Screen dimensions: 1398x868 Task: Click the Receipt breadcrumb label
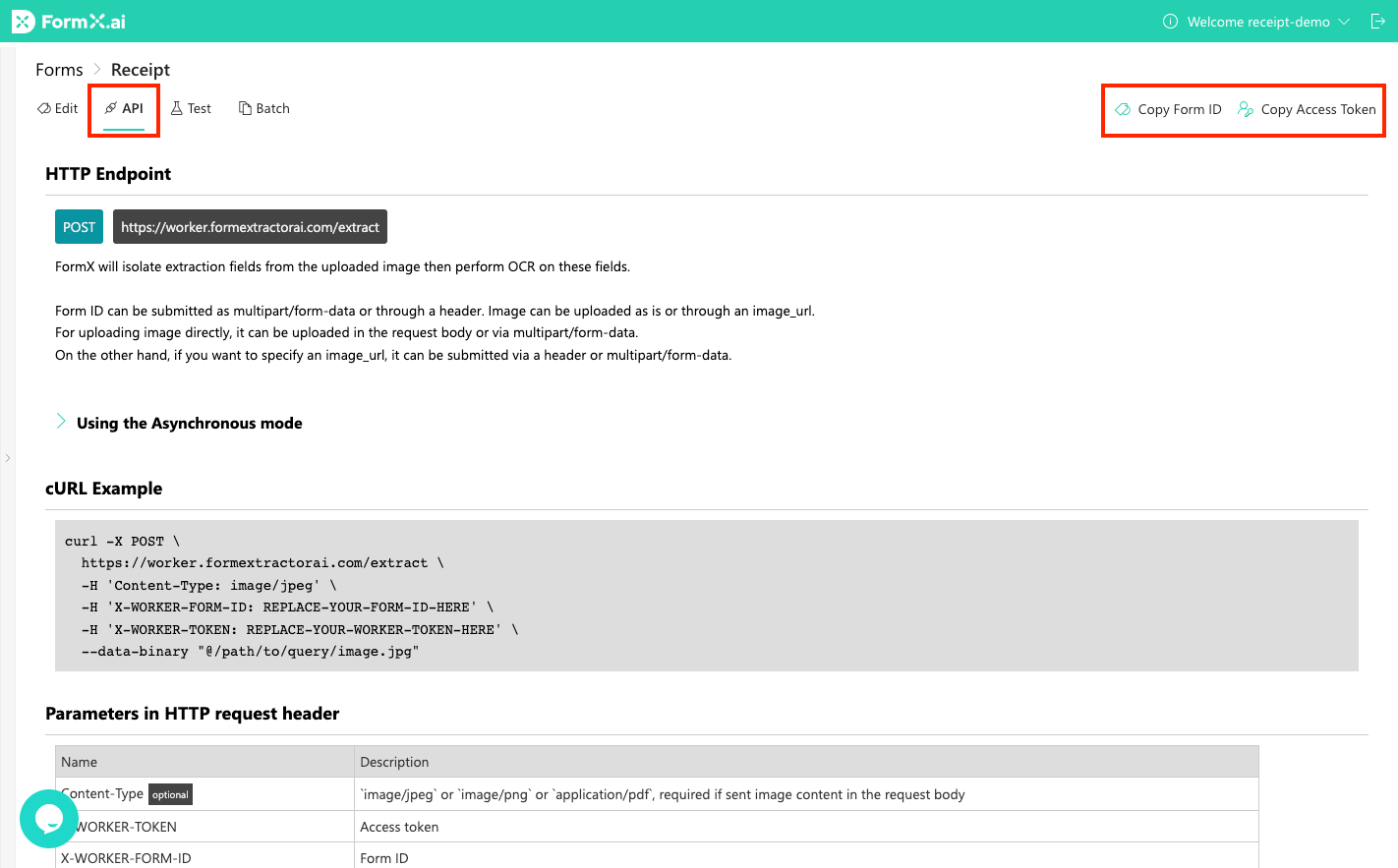140,69
